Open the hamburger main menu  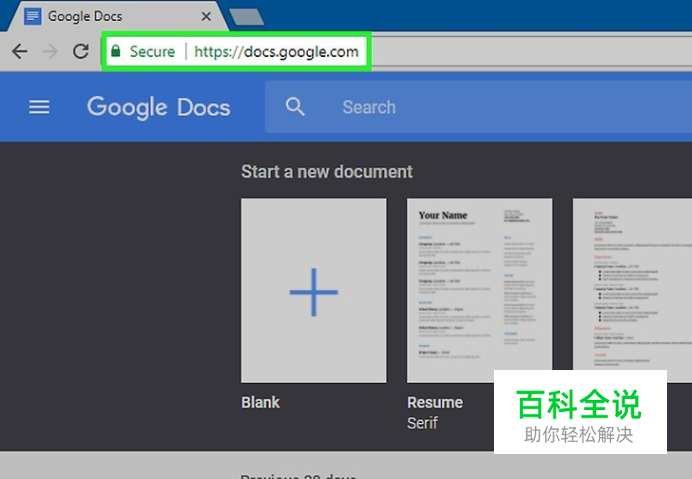[x=39, y=107]
